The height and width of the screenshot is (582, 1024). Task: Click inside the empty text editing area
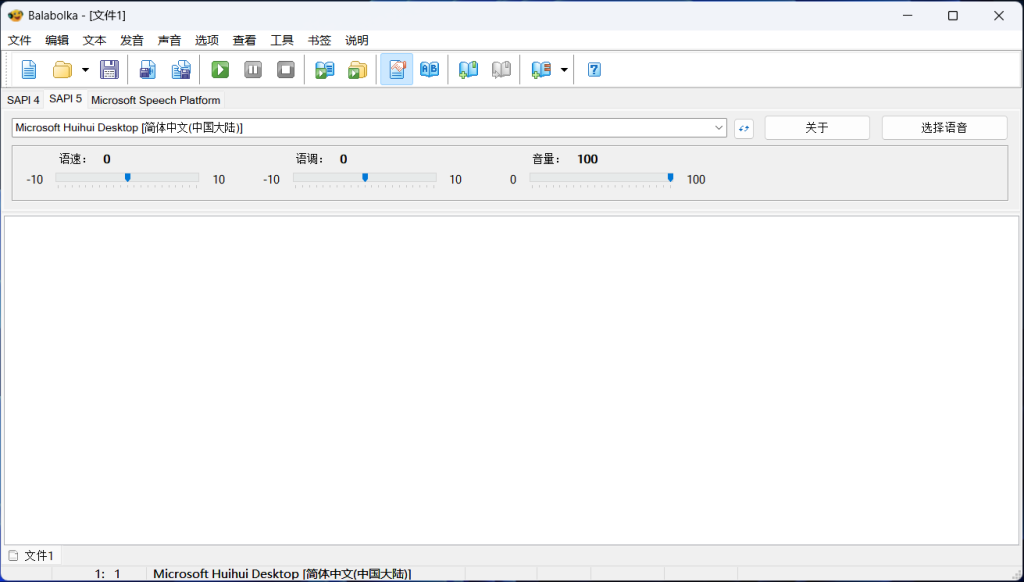click(x=511, y=380)
